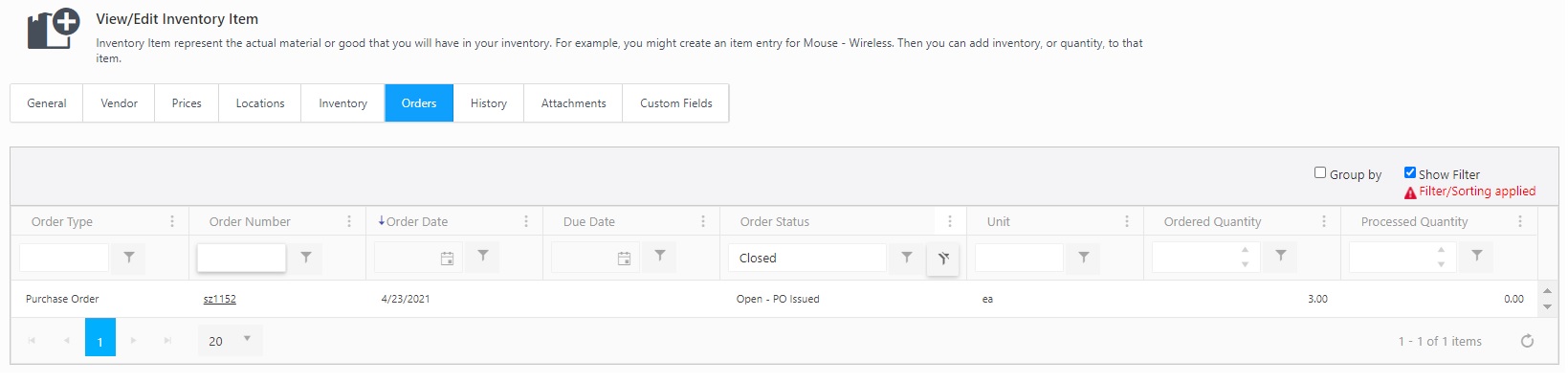
Task: Open the filter menu for Order Number
Action: [306, 257]
